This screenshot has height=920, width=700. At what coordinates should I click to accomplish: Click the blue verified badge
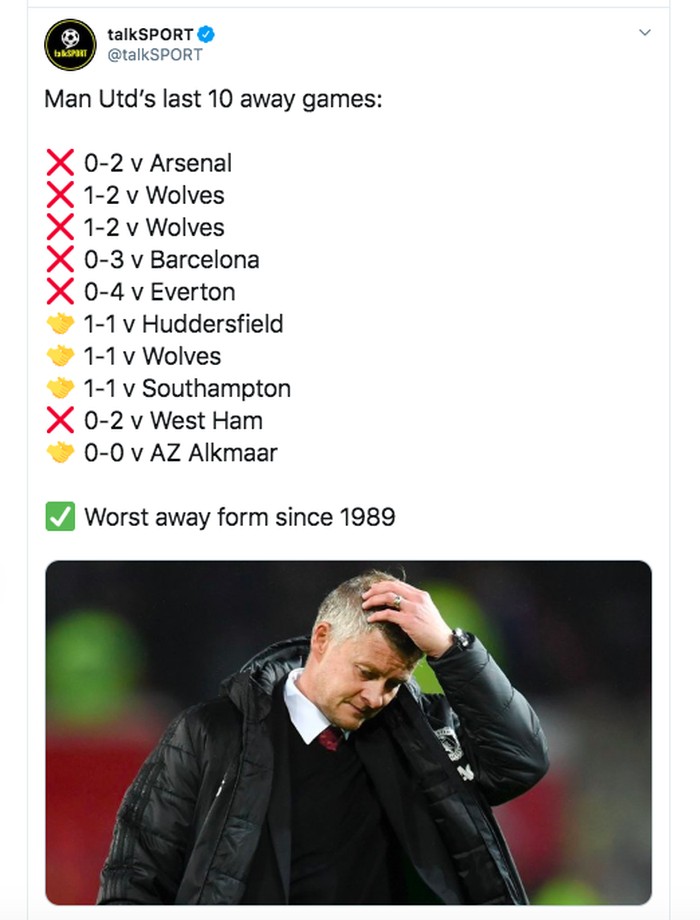(x=206, y=35)
